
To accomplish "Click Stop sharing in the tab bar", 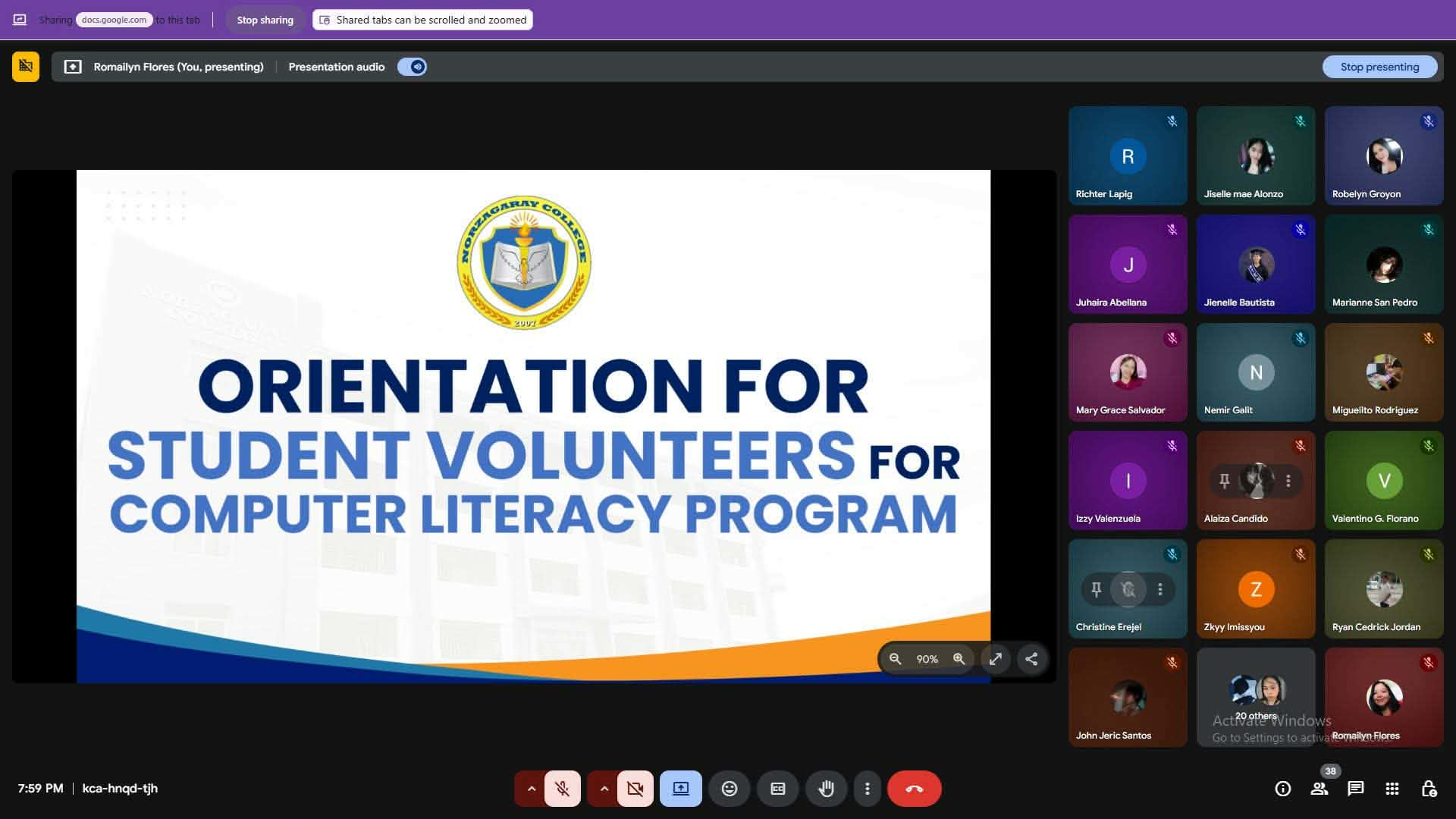I will (265, 20).
